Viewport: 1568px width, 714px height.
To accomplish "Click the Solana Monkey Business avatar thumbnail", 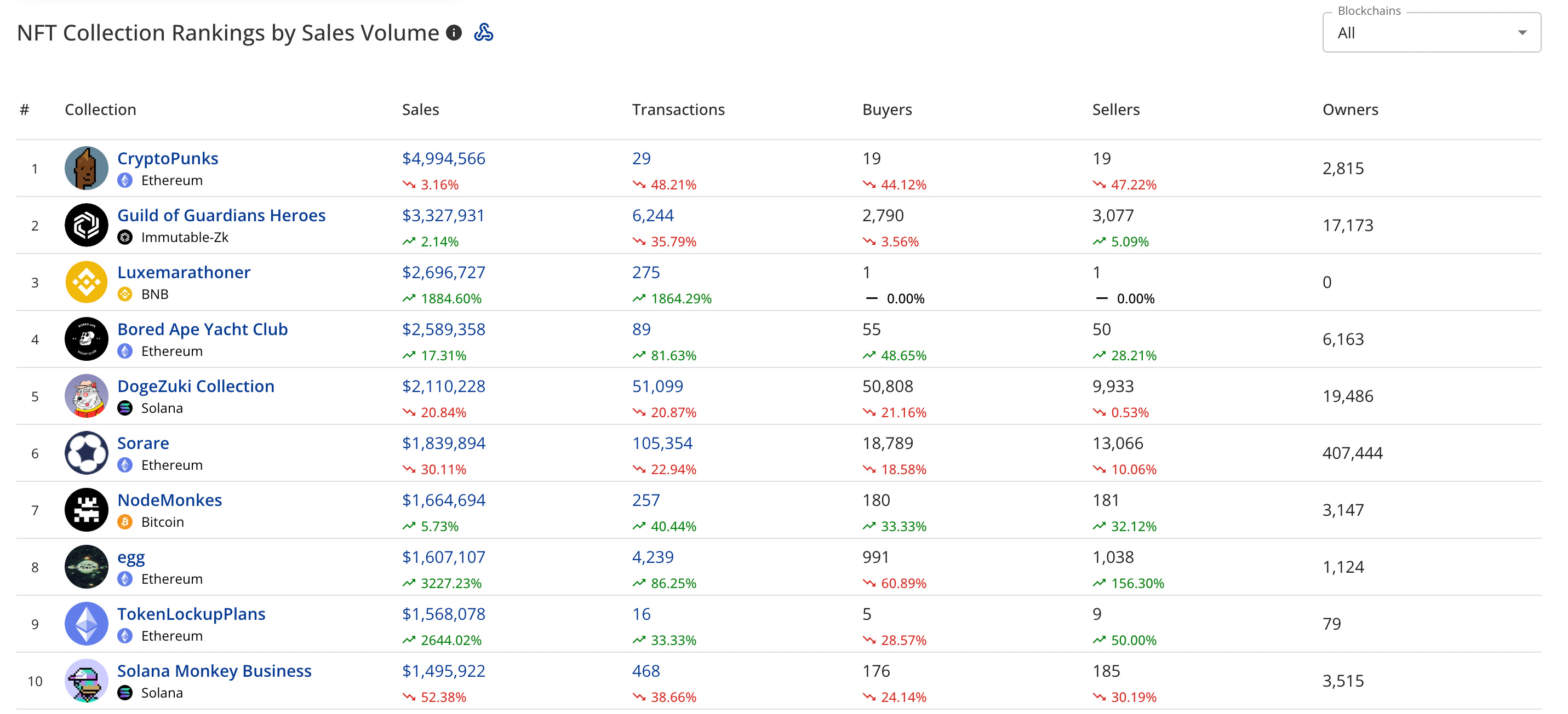I will 86,681.
